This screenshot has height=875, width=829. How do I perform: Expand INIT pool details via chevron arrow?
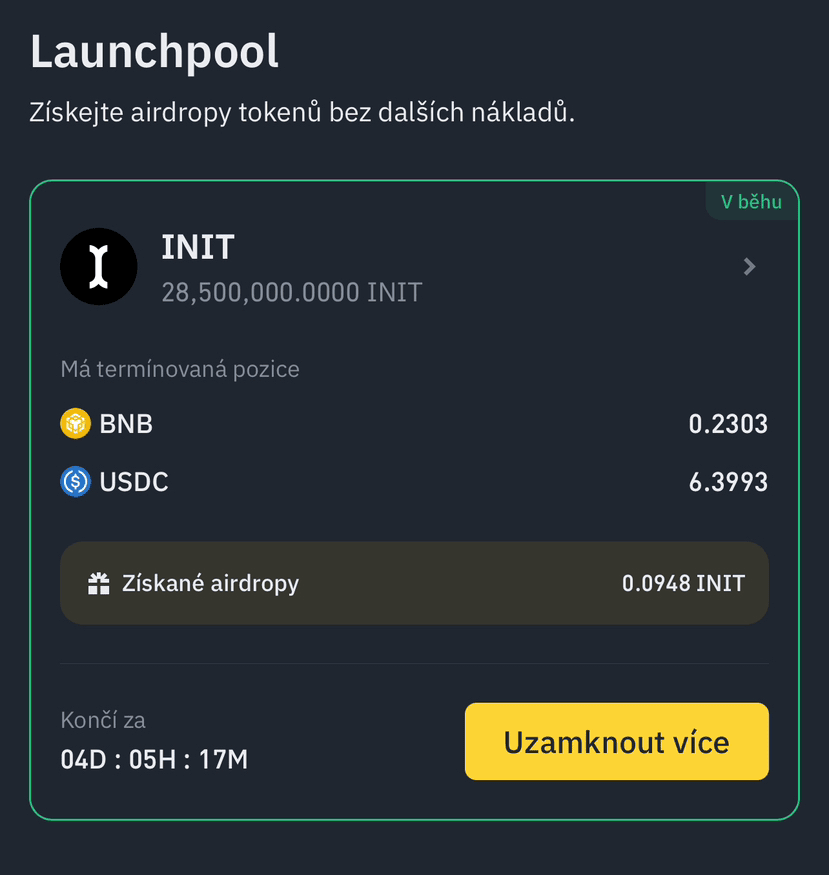coord(749,267)
